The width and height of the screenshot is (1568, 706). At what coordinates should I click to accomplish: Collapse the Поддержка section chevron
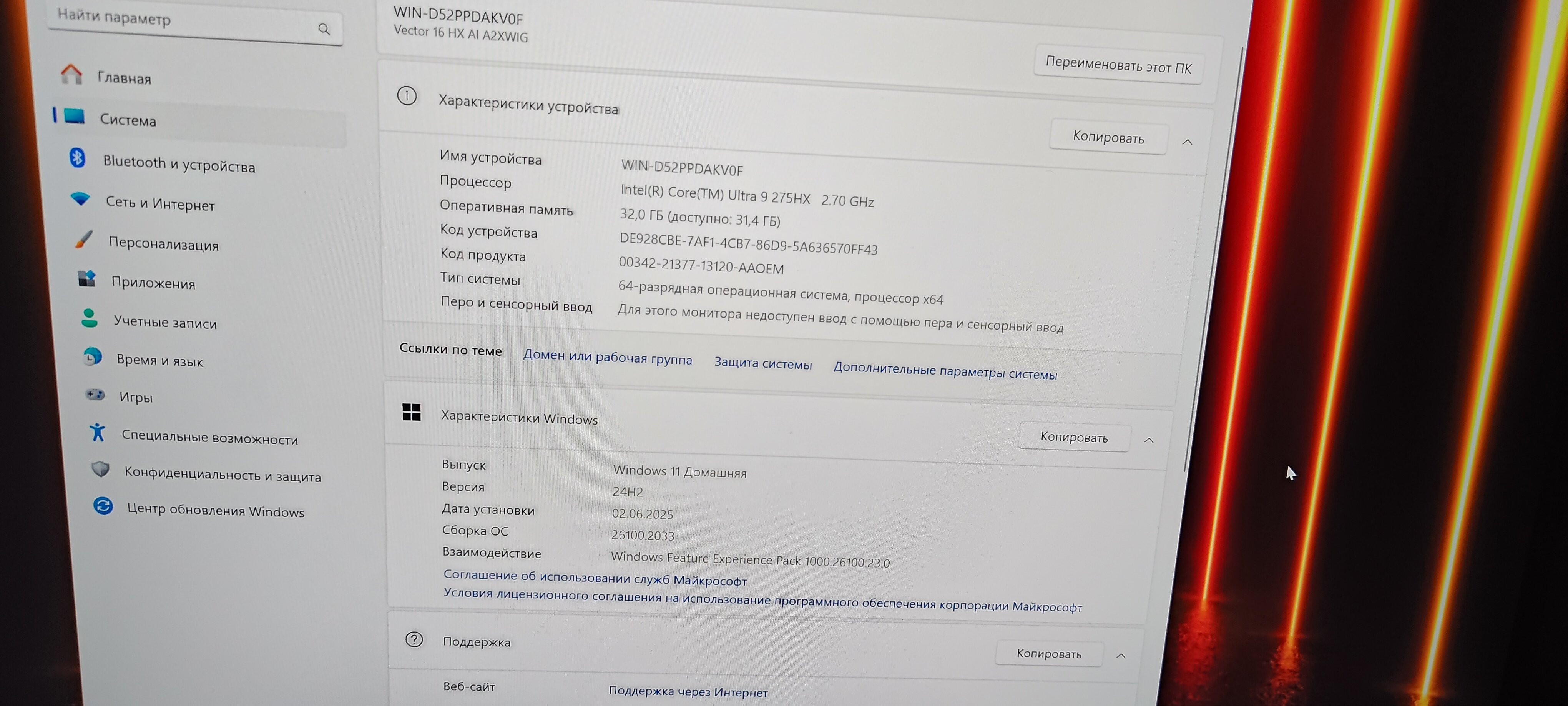click(x=1121, y=656)
